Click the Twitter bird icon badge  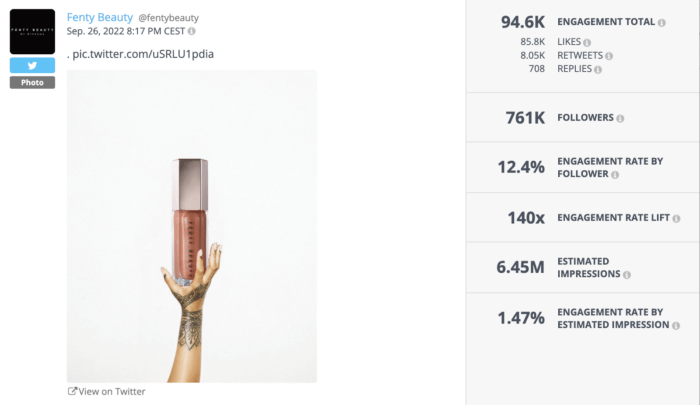click(x=32, y=65)
